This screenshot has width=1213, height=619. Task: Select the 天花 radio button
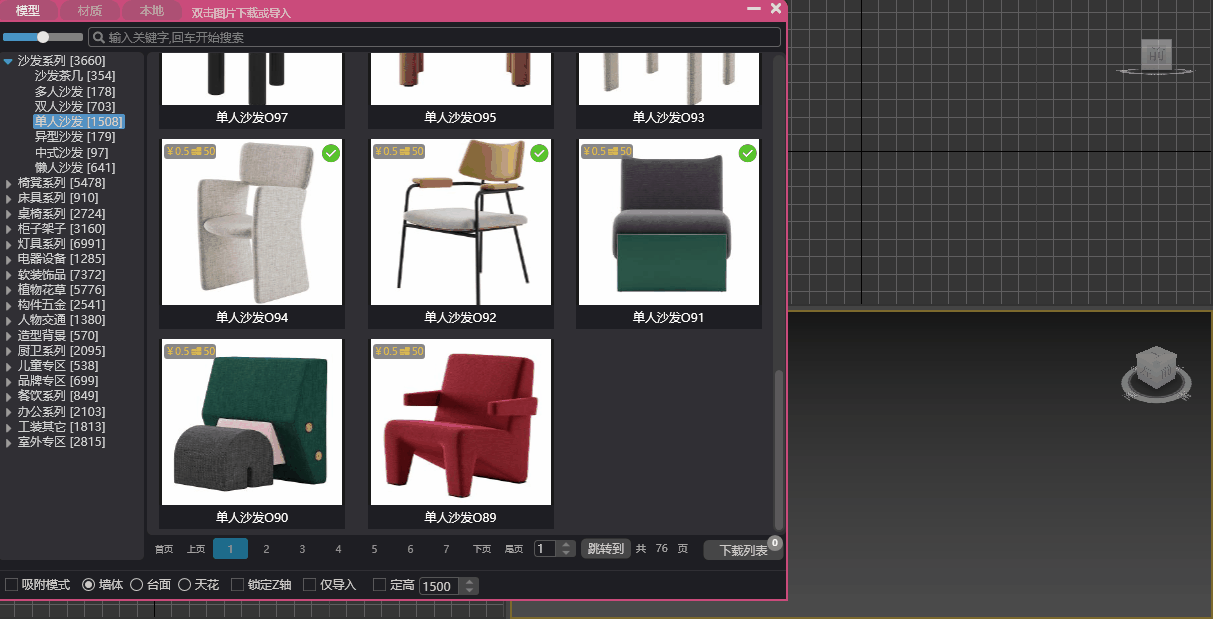(x=184, y=584)
